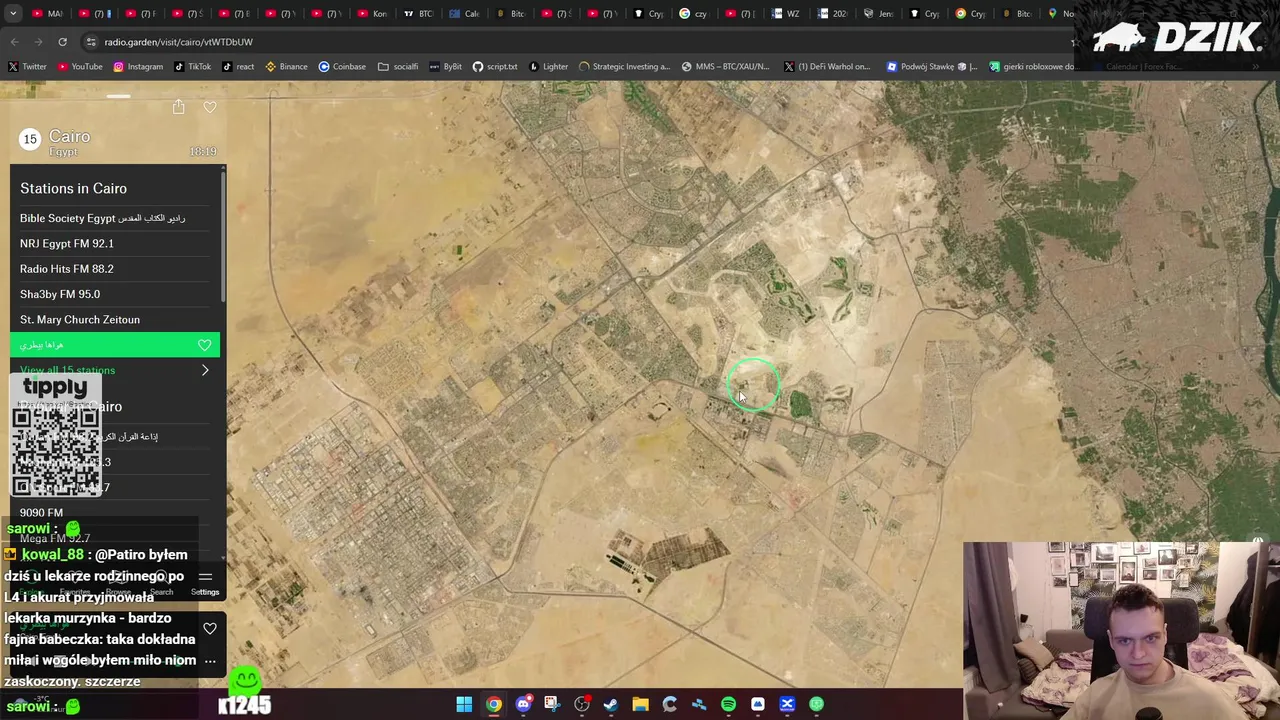Select the highlighted green Arabic station row
The image size is (1280, 720).
115,345
